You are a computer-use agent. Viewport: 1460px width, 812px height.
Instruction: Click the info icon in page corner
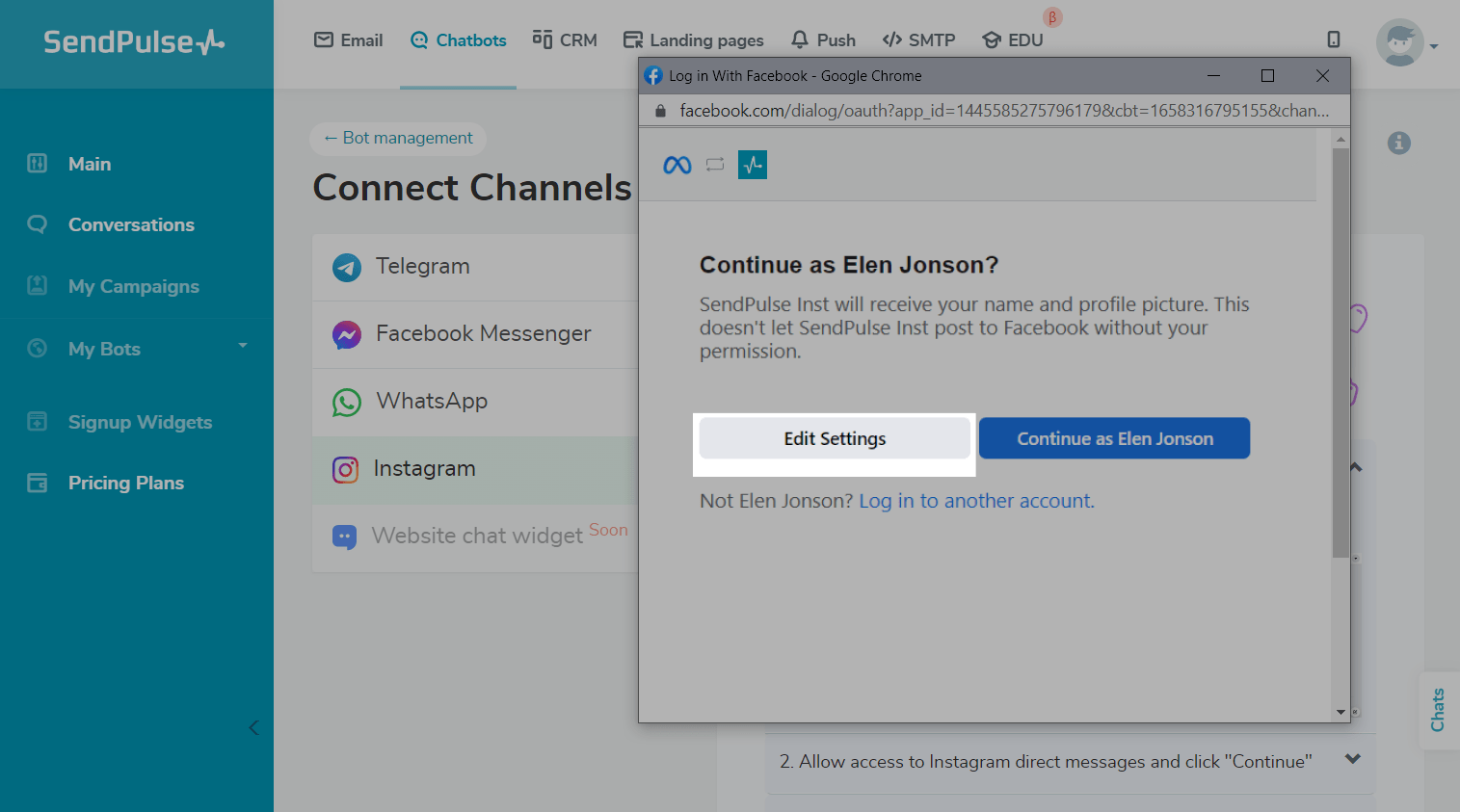(x=1398, y=144)
